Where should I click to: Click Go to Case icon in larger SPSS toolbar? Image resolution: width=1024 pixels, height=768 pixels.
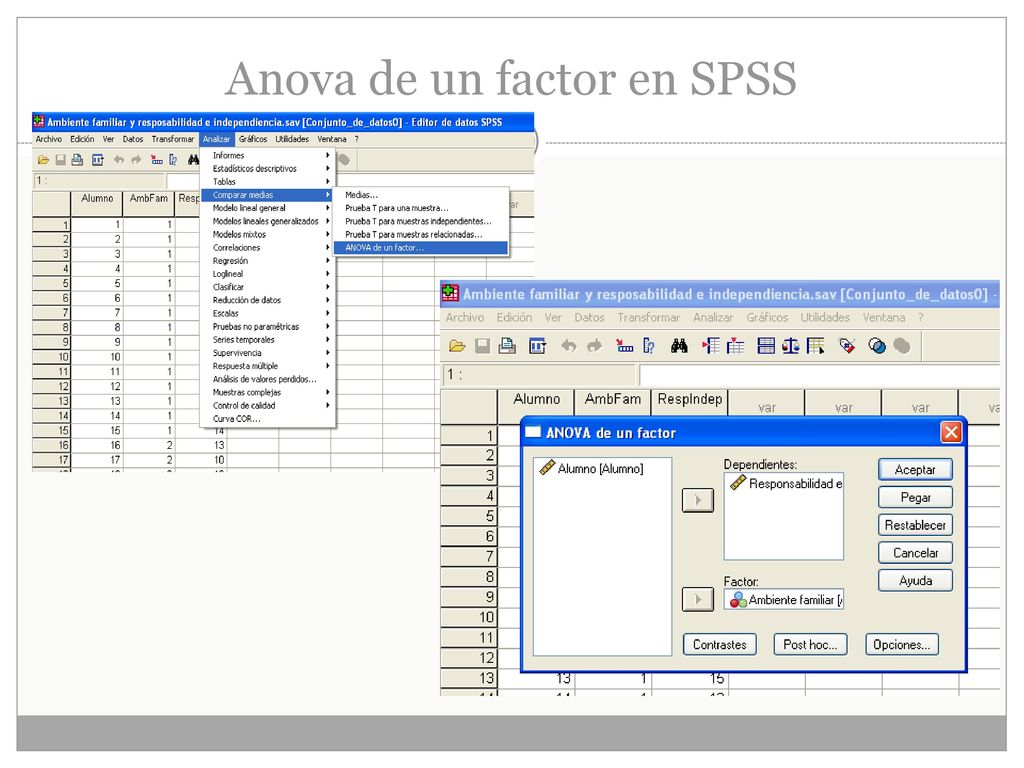pos(624,346)
